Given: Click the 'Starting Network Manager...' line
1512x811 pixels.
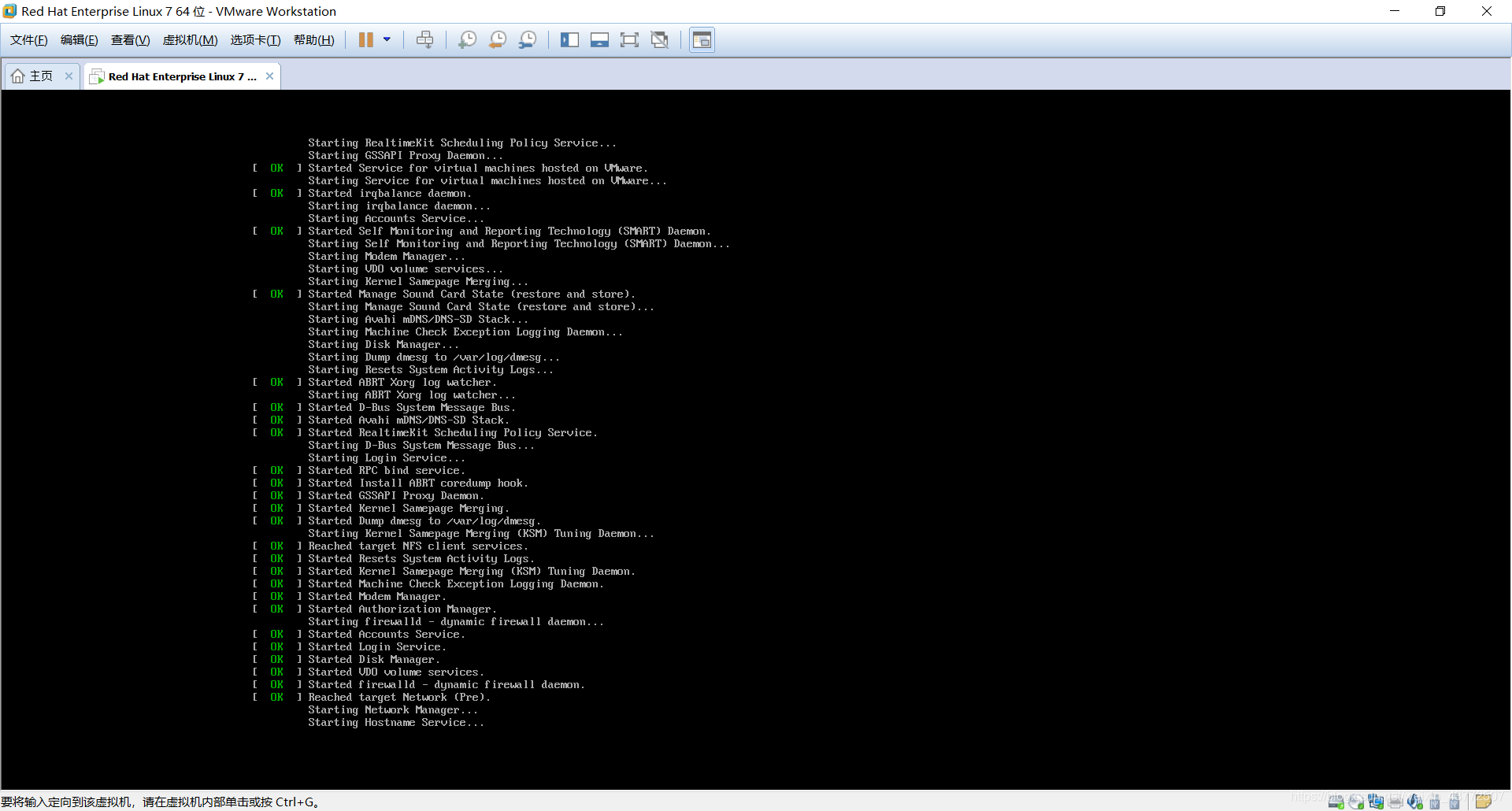Looking at the screenshot, I should (x=393, y=710).
